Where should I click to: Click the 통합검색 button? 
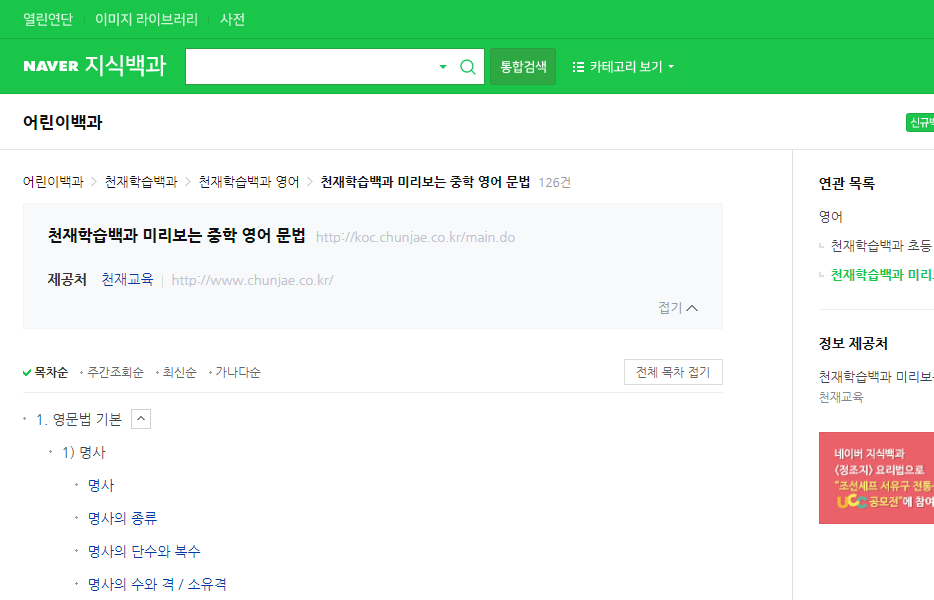tap(523, 67)
